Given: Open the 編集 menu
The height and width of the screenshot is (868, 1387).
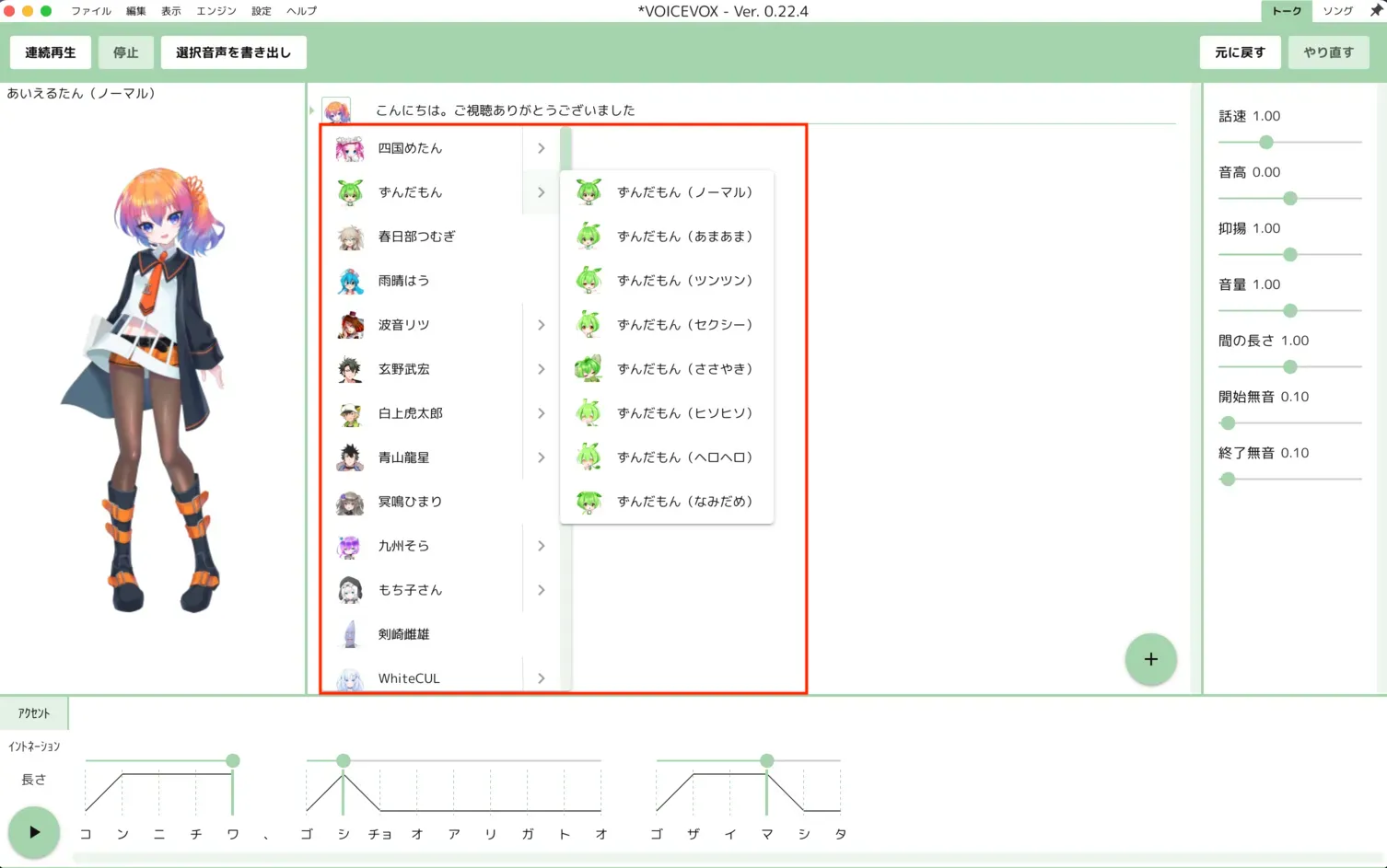Looking at the screenshot, I should tap(136, 11).
